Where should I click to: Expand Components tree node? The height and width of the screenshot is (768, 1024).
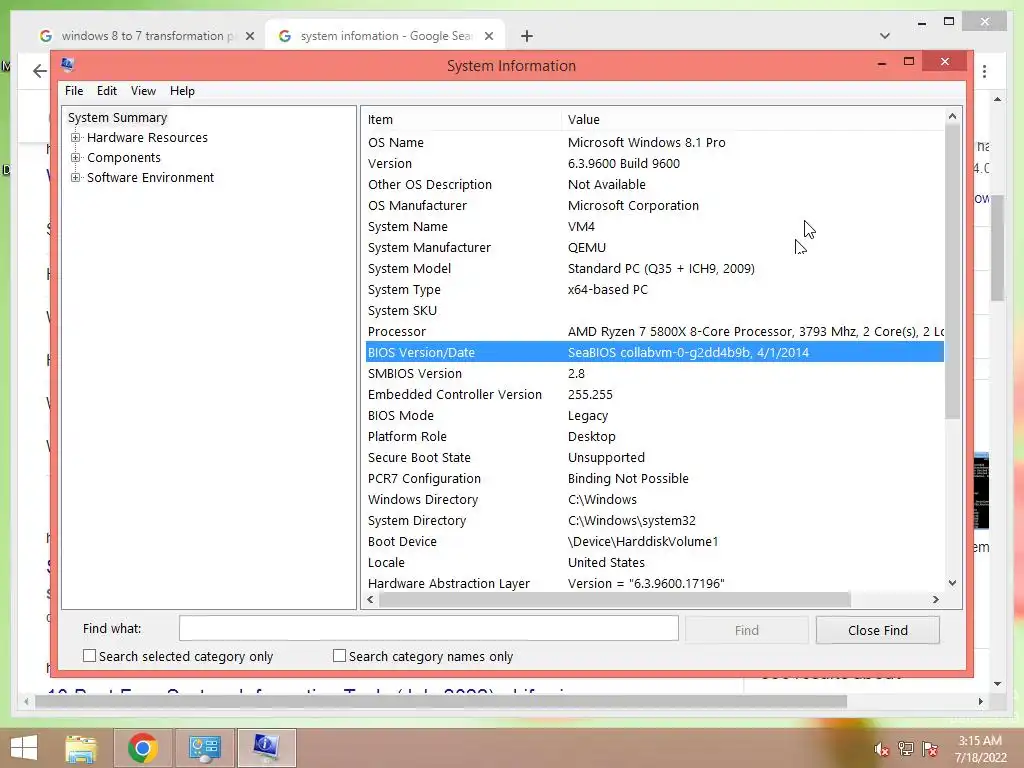pos(76,157)
